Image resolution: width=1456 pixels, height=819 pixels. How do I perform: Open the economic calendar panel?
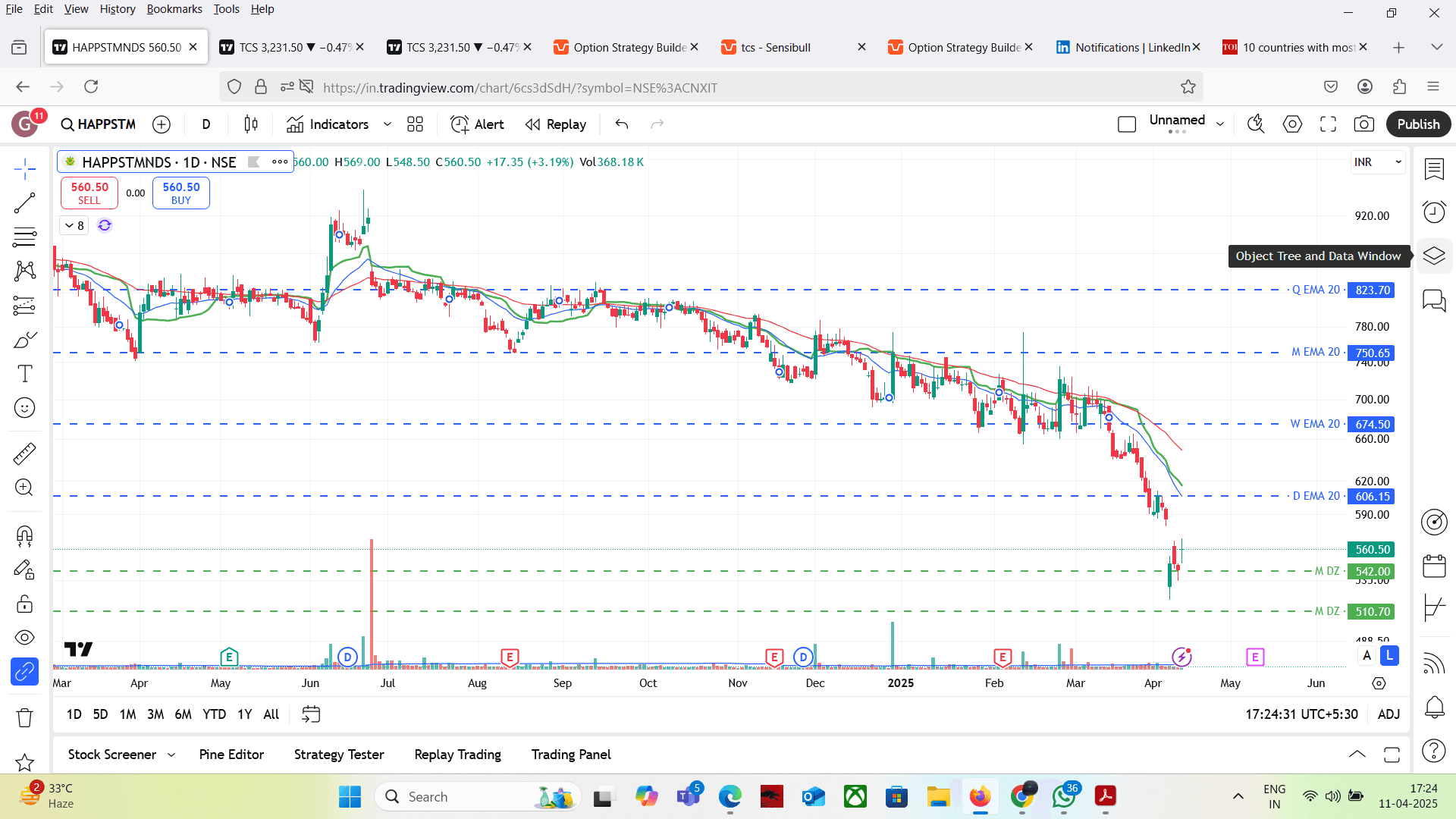(x=1434, y=566)
